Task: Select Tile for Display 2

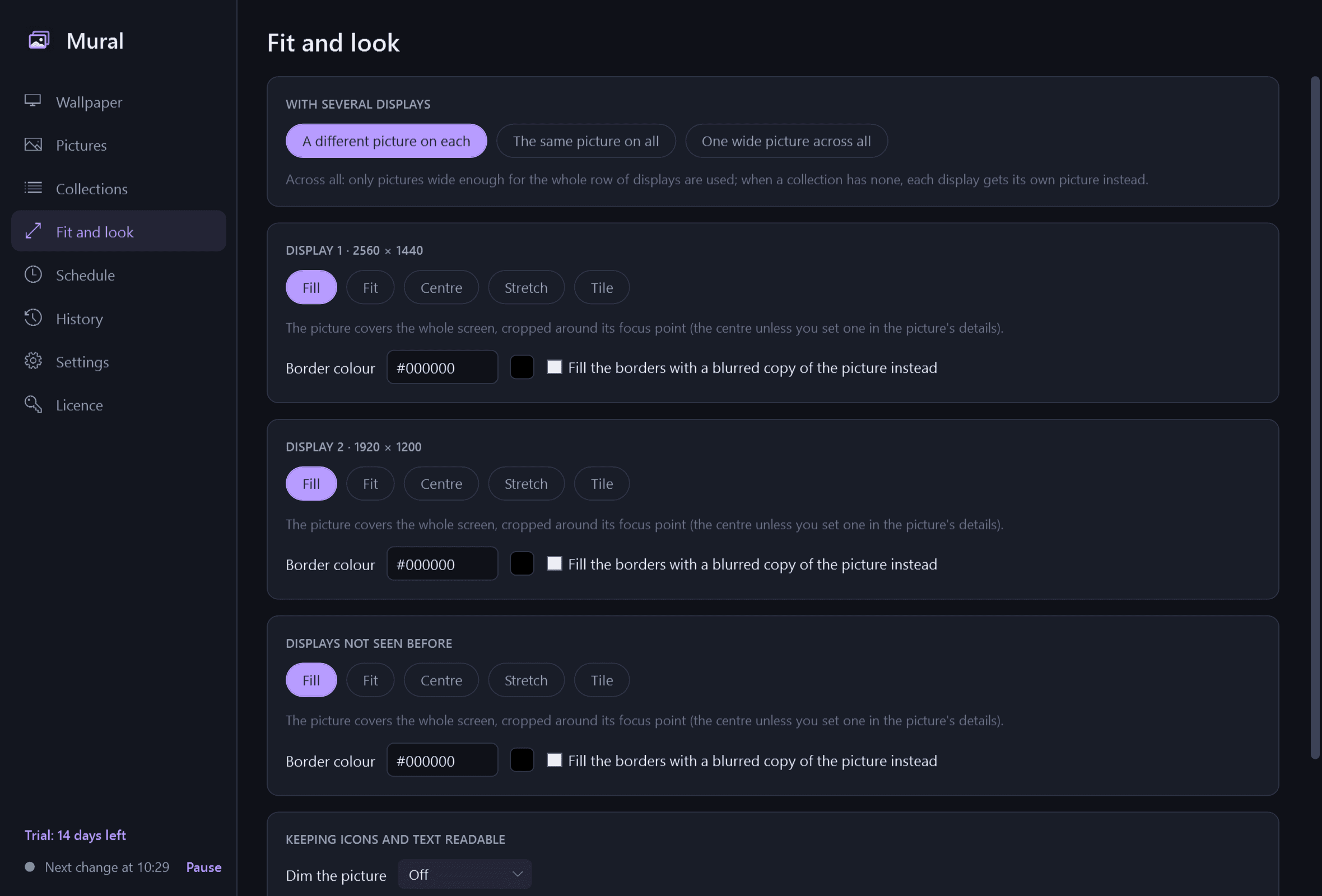Action: 601,484
